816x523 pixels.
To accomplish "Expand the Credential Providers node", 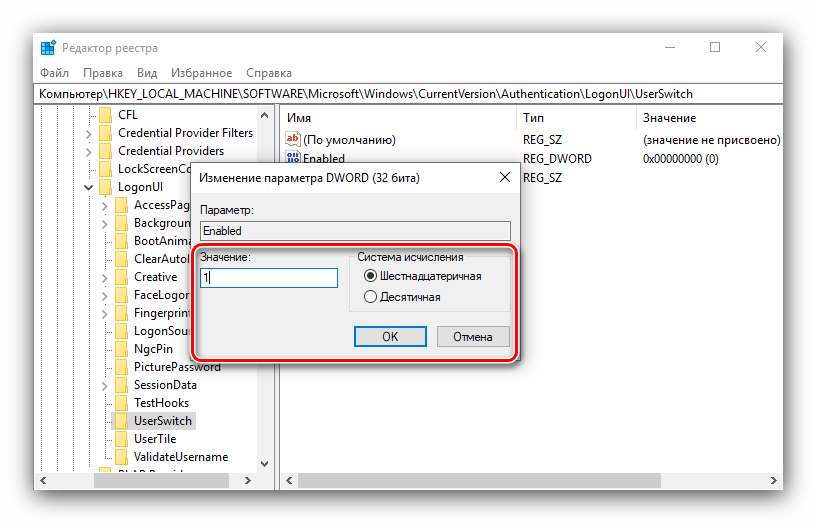I will (x=88, y=152).
